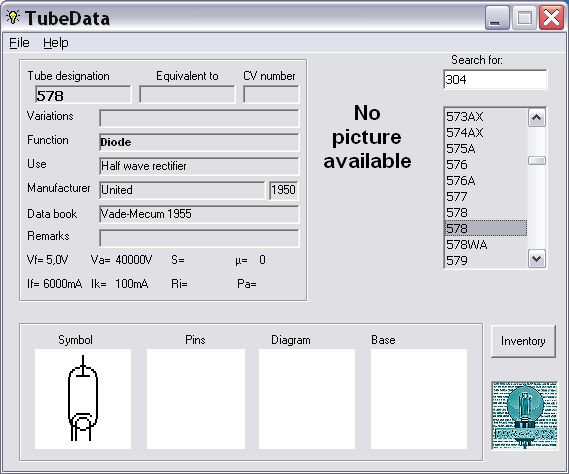Select 578WA in the tube list

(486, 245)
